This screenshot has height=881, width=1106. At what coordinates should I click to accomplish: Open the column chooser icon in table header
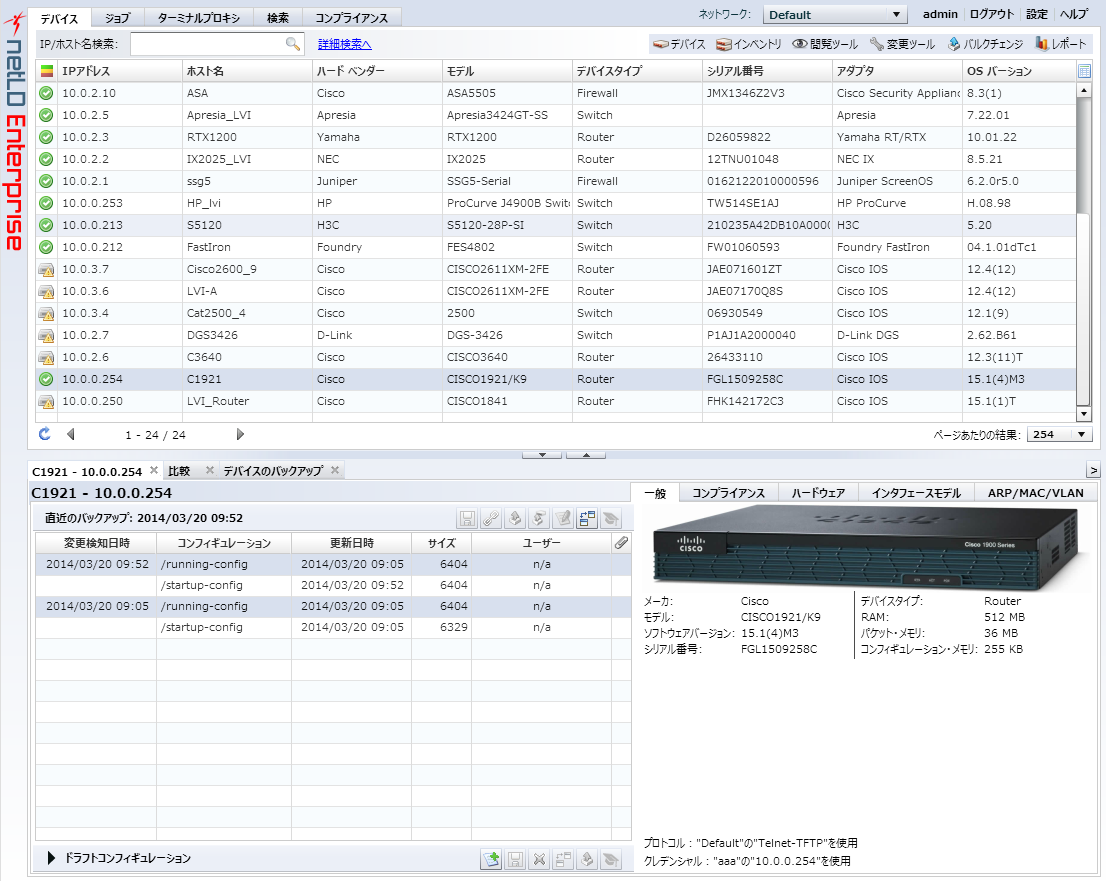point(1084,71)
